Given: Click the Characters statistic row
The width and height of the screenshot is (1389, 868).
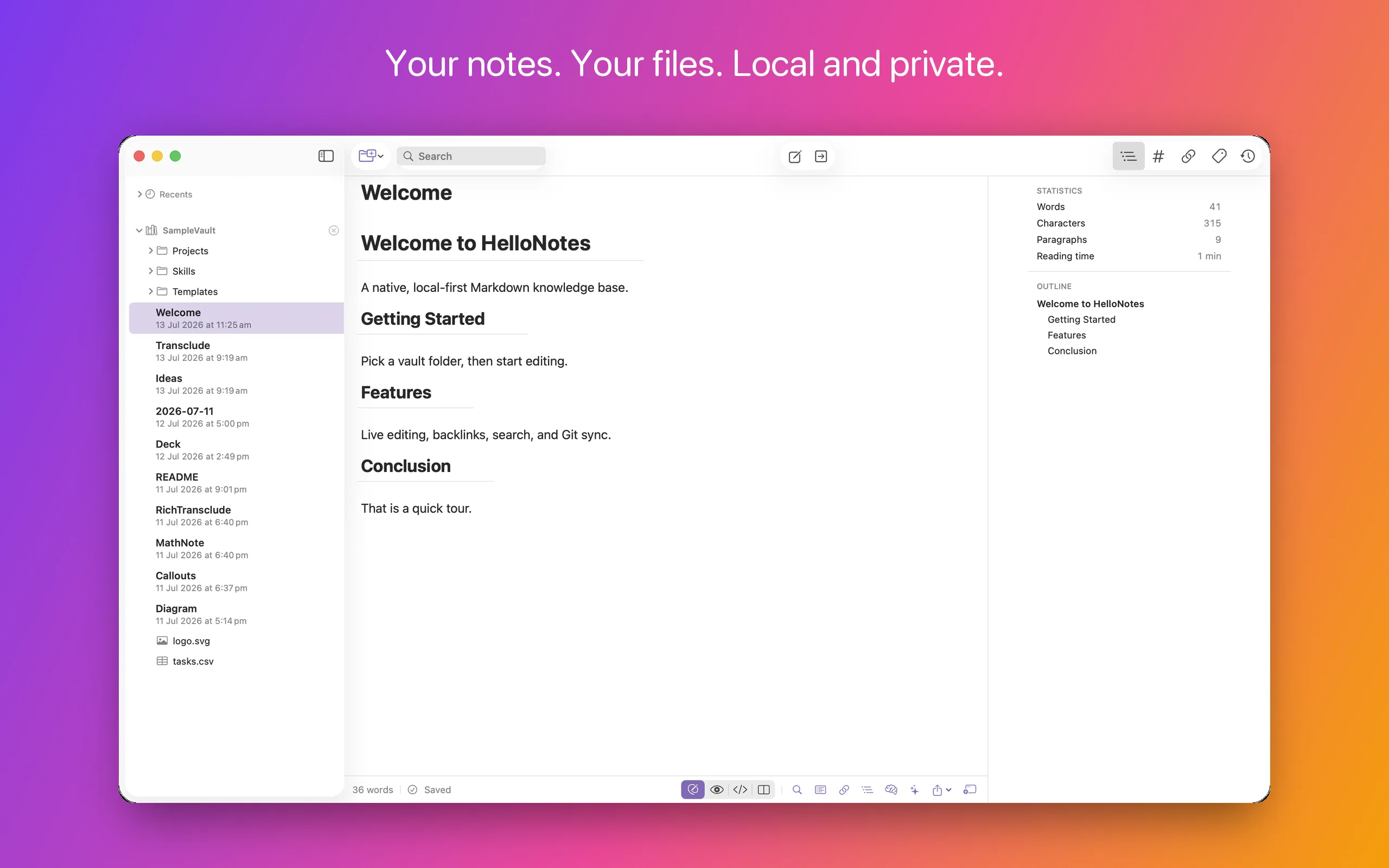Looking at the screenshot, I should 1129,224.
